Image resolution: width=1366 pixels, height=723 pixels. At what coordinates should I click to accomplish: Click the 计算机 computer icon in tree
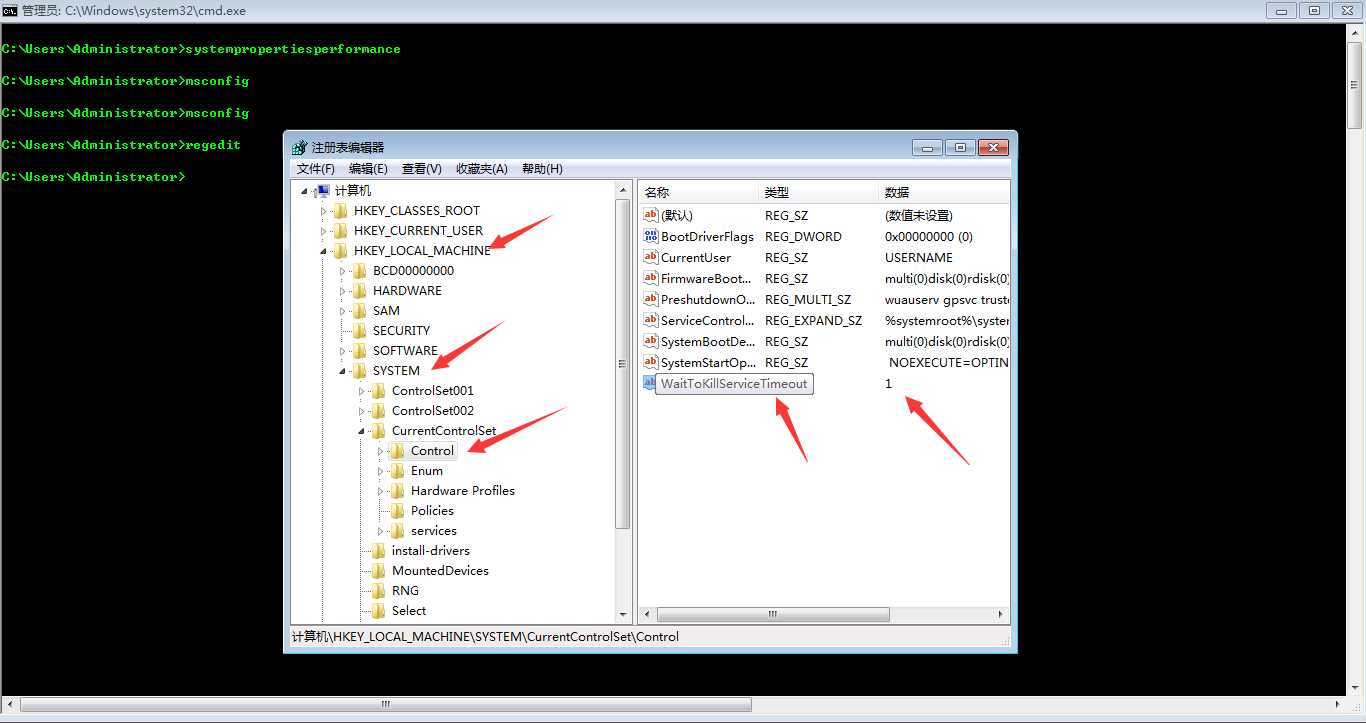(x=322, y=190)
